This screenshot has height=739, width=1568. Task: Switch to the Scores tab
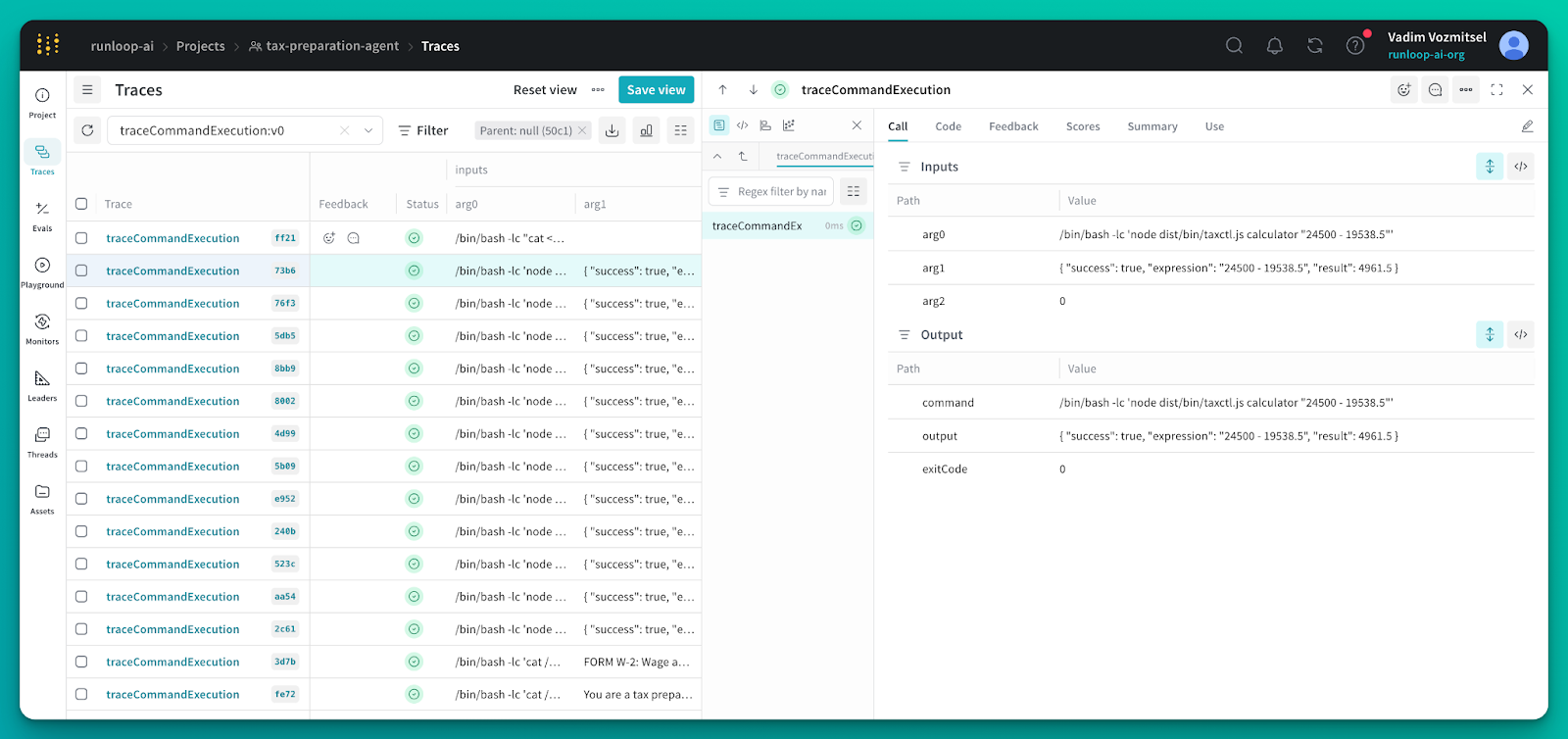pos(1083,126)
